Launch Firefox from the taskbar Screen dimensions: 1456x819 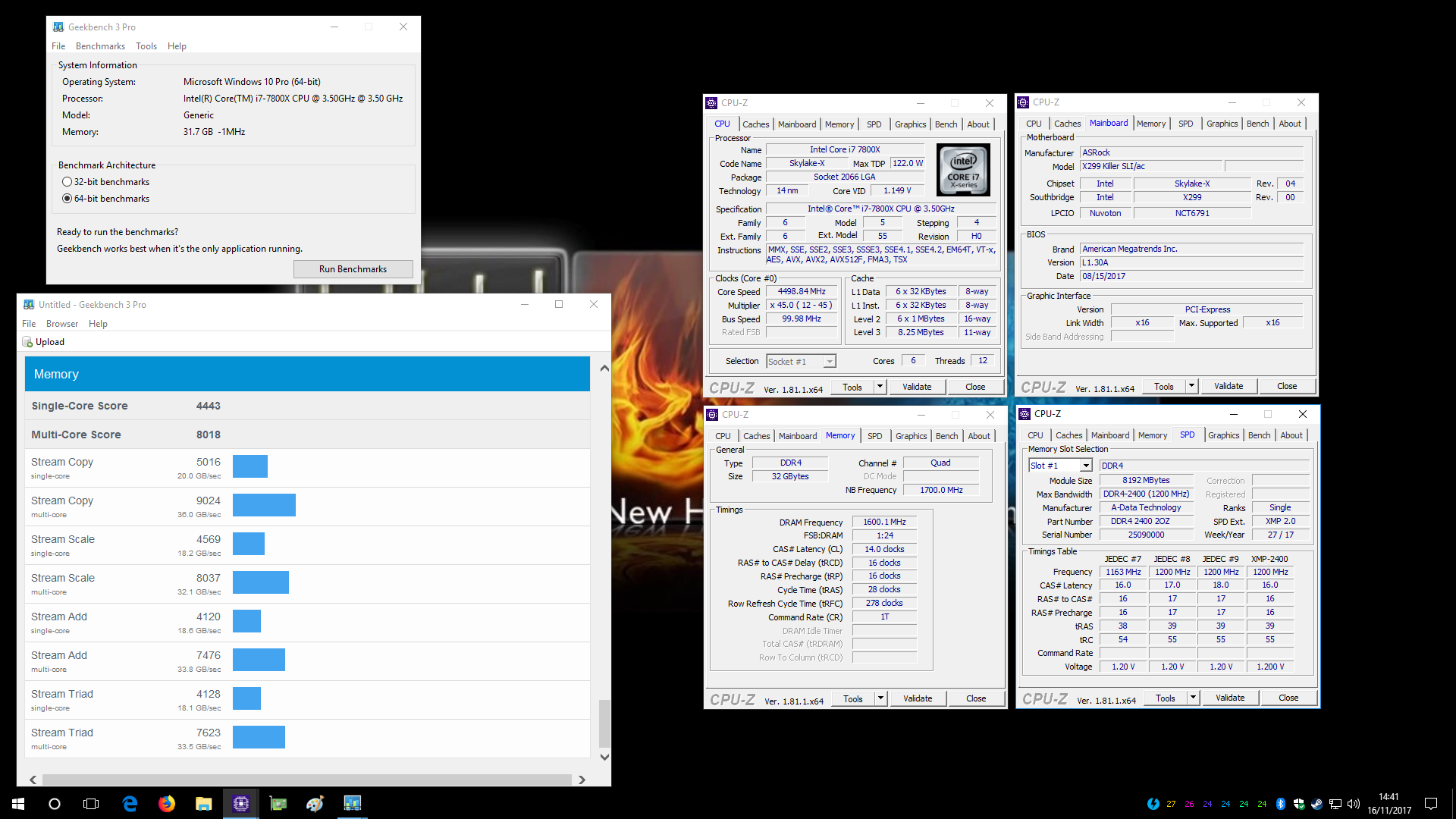[167, 804]
